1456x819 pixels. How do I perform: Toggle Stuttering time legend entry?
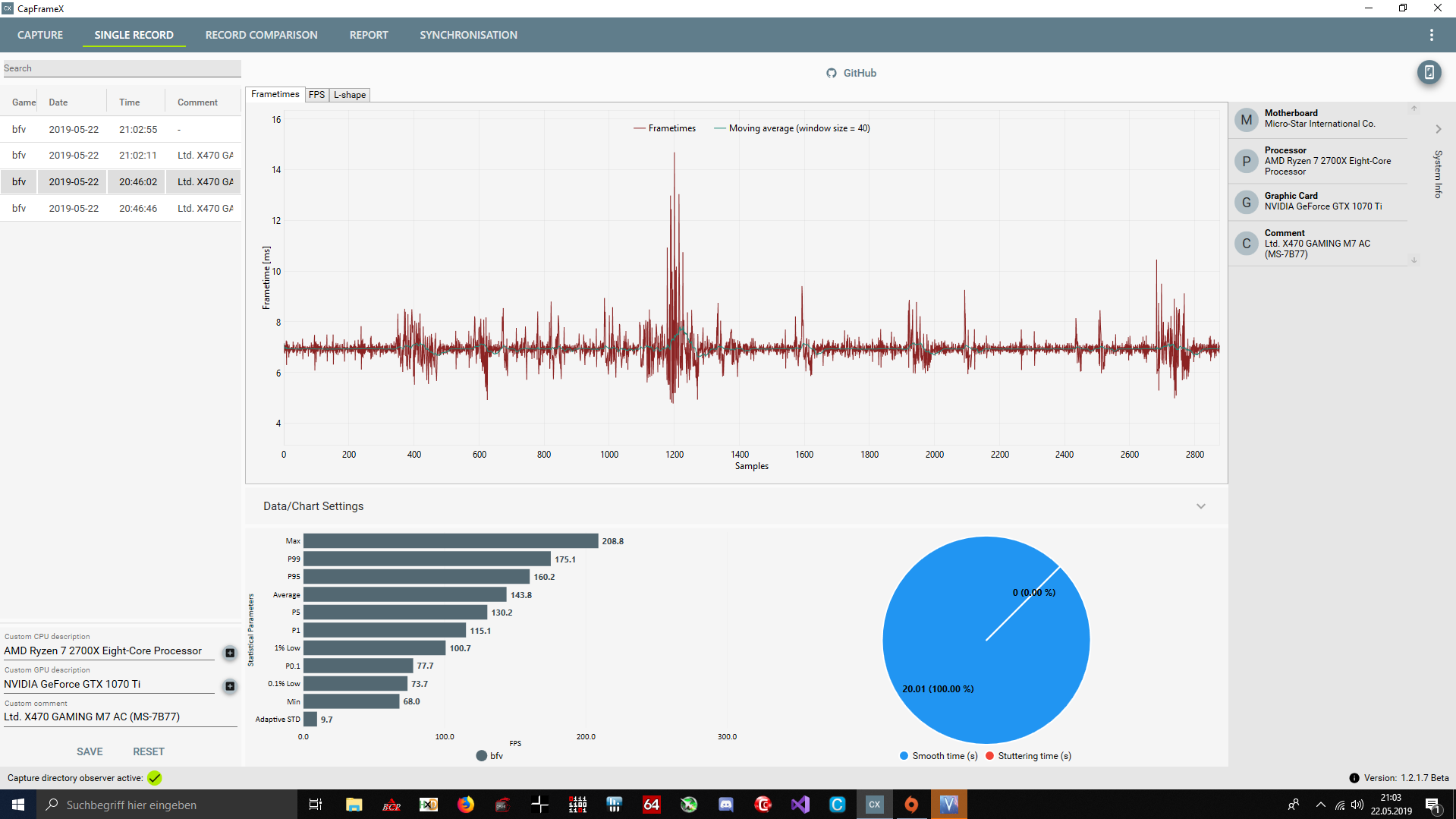tap(1028, 756)
